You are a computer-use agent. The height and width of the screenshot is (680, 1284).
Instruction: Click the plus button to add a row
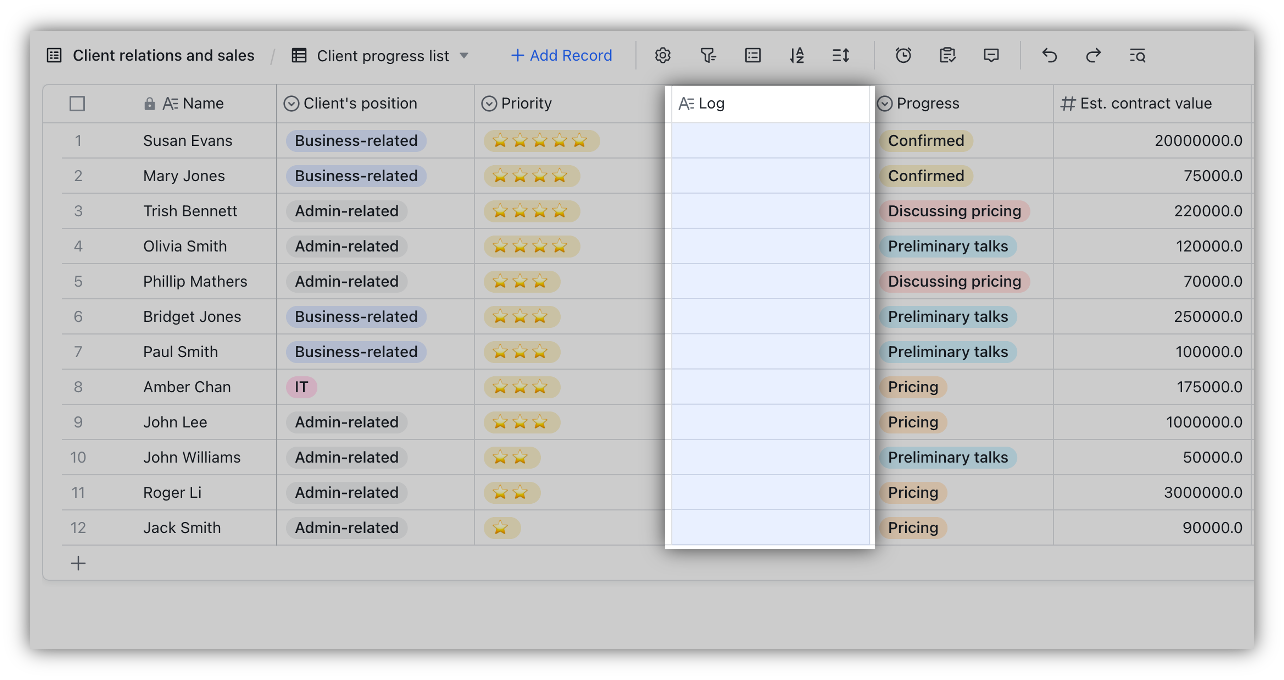pos(78,563)
